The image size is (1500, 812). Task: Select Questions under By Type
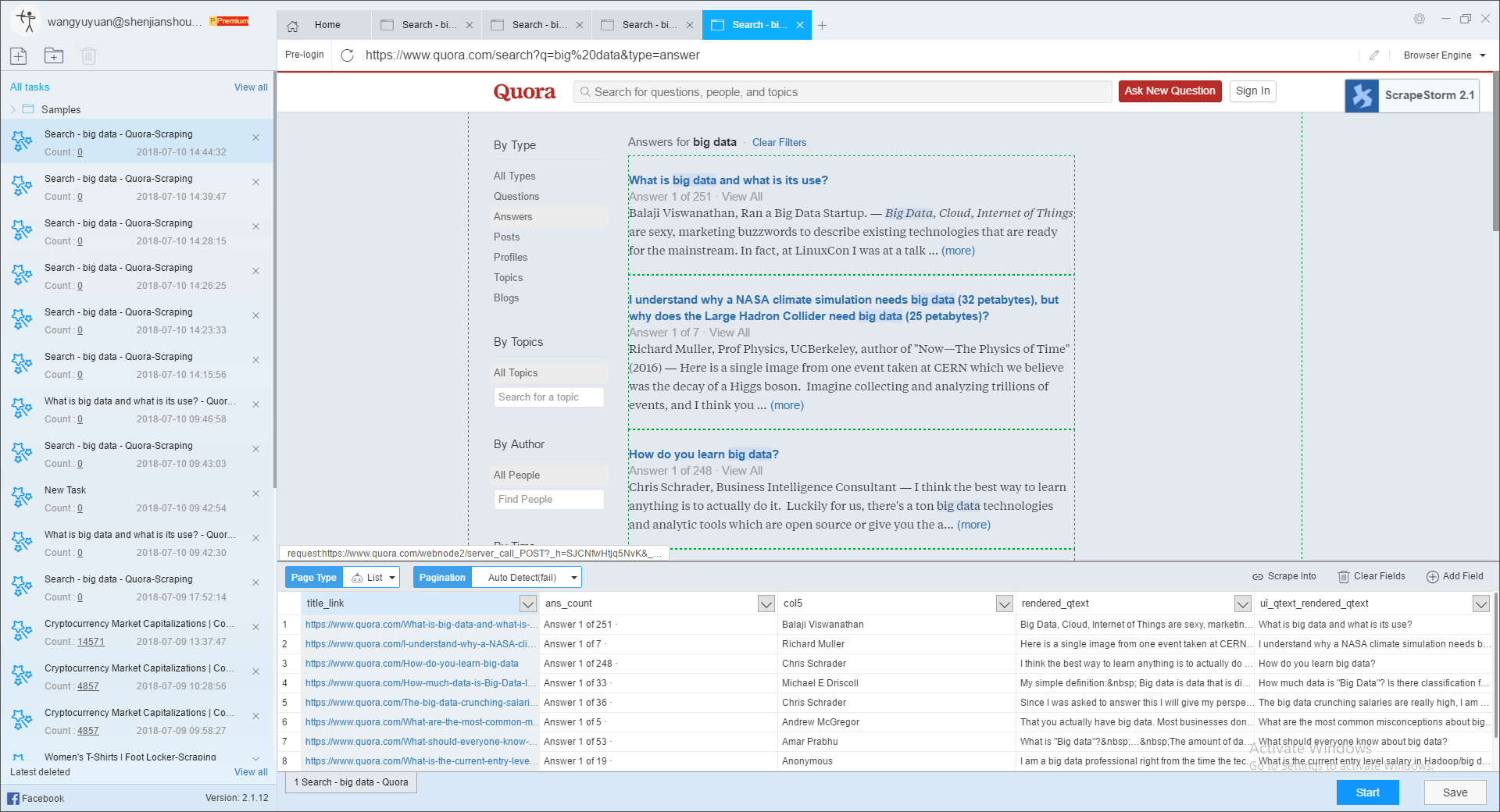tap(516, 197)
